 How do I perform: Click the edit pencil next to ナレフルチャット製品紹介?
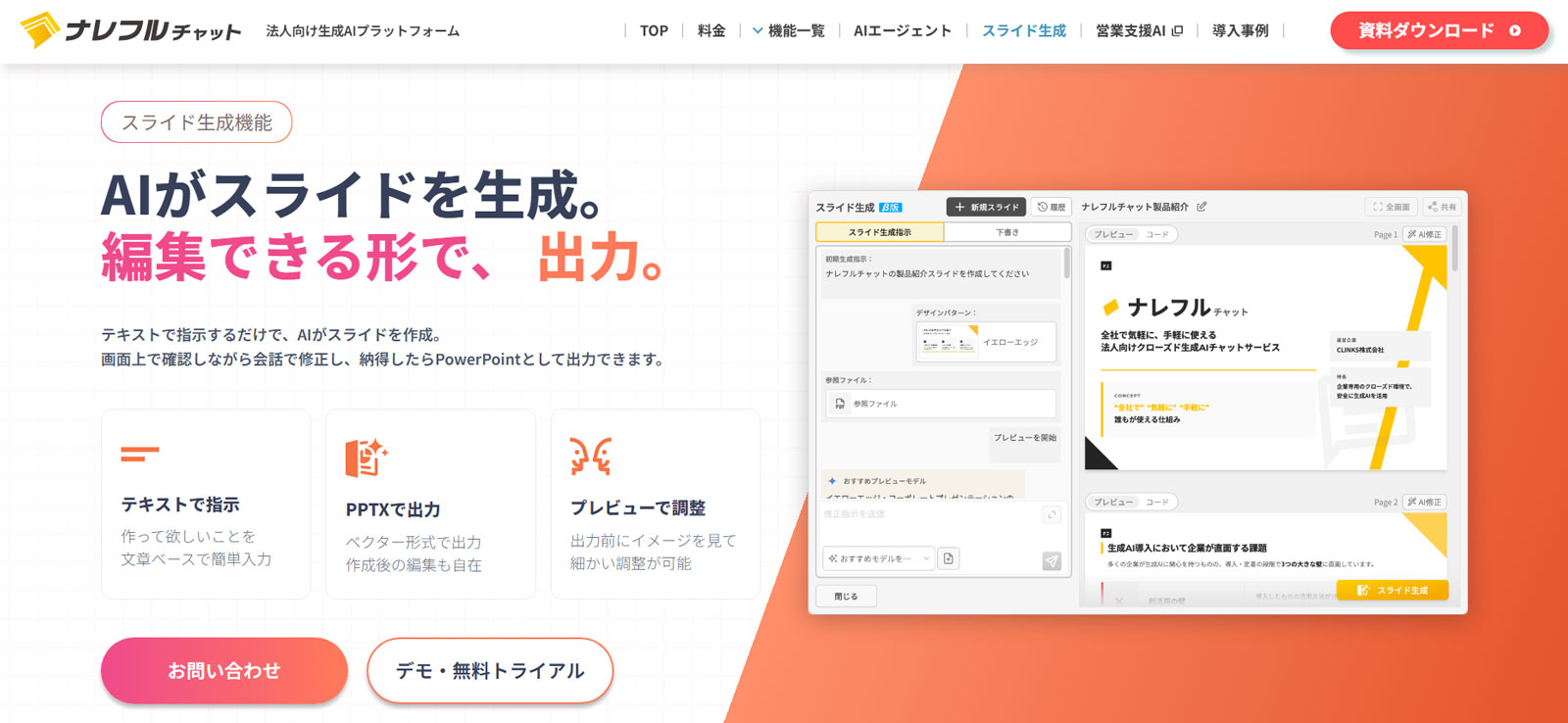click(1201, 207)
